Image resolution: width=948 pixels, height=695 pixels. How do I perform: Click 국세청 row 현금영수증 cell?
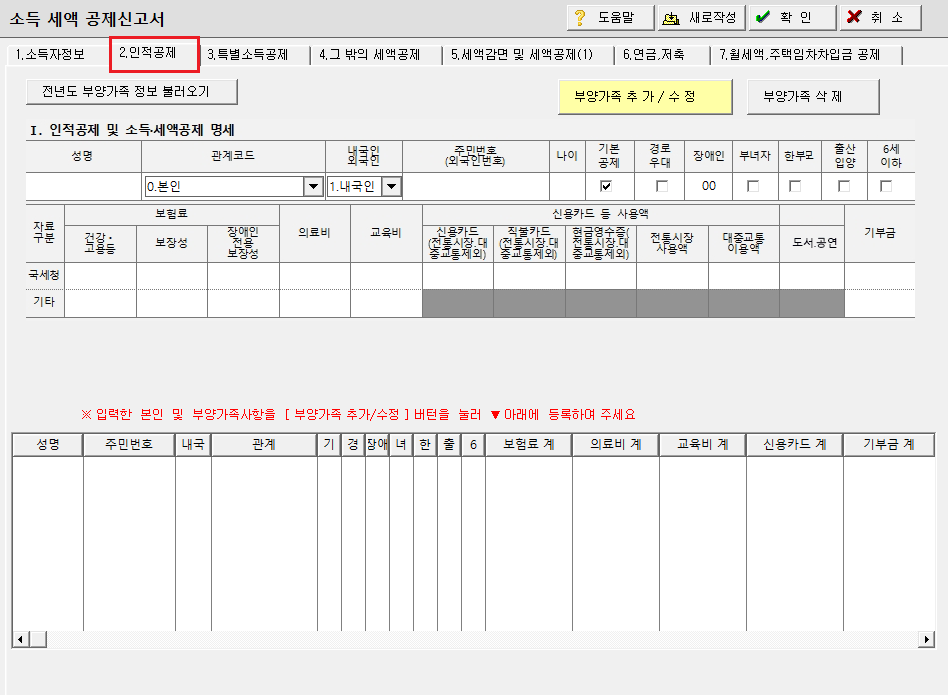[601, 276]
